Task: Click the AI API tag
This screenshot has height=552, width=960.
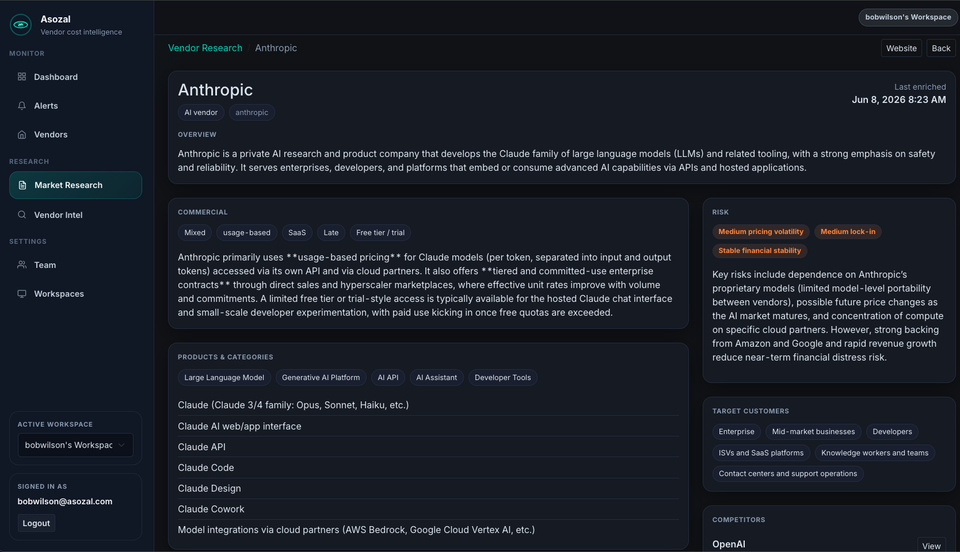Action: point(388,378)
